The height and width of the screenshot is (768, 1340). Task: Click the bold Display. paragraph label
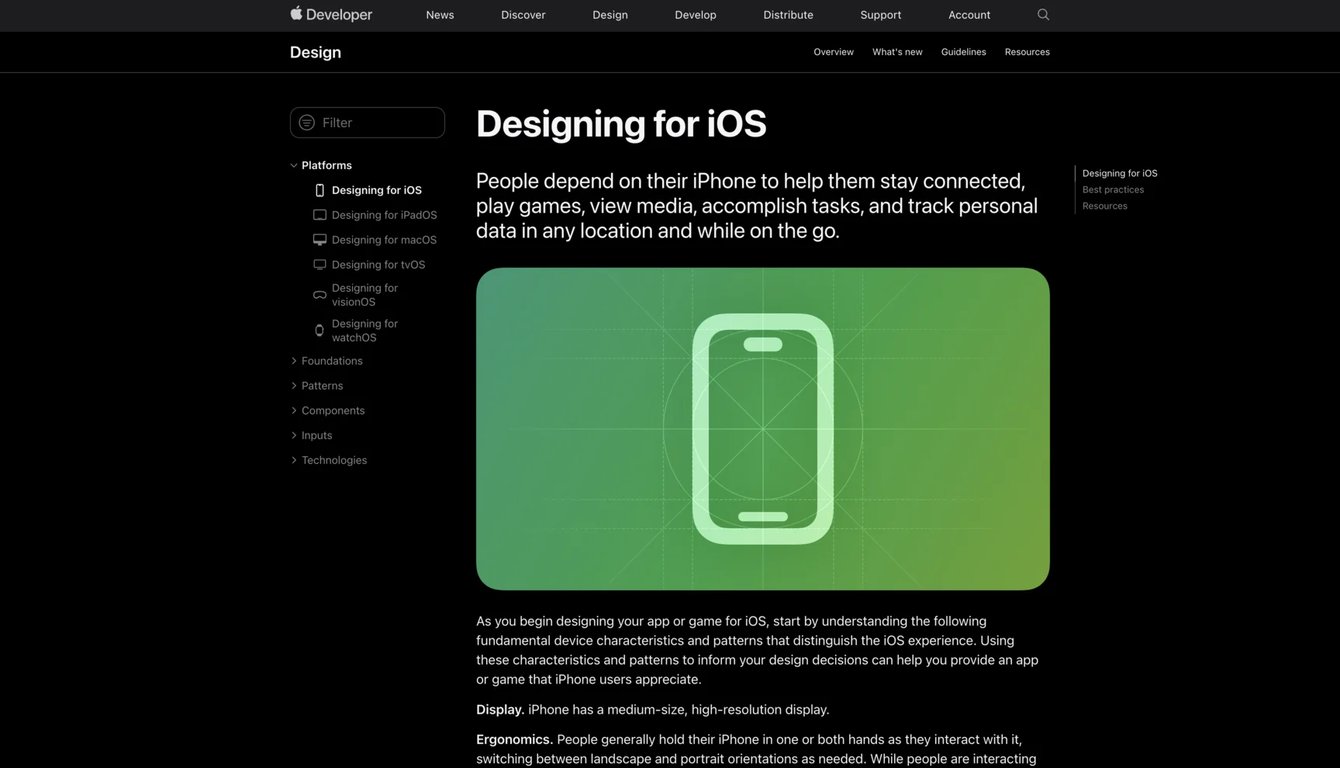(x=500, y=710)
